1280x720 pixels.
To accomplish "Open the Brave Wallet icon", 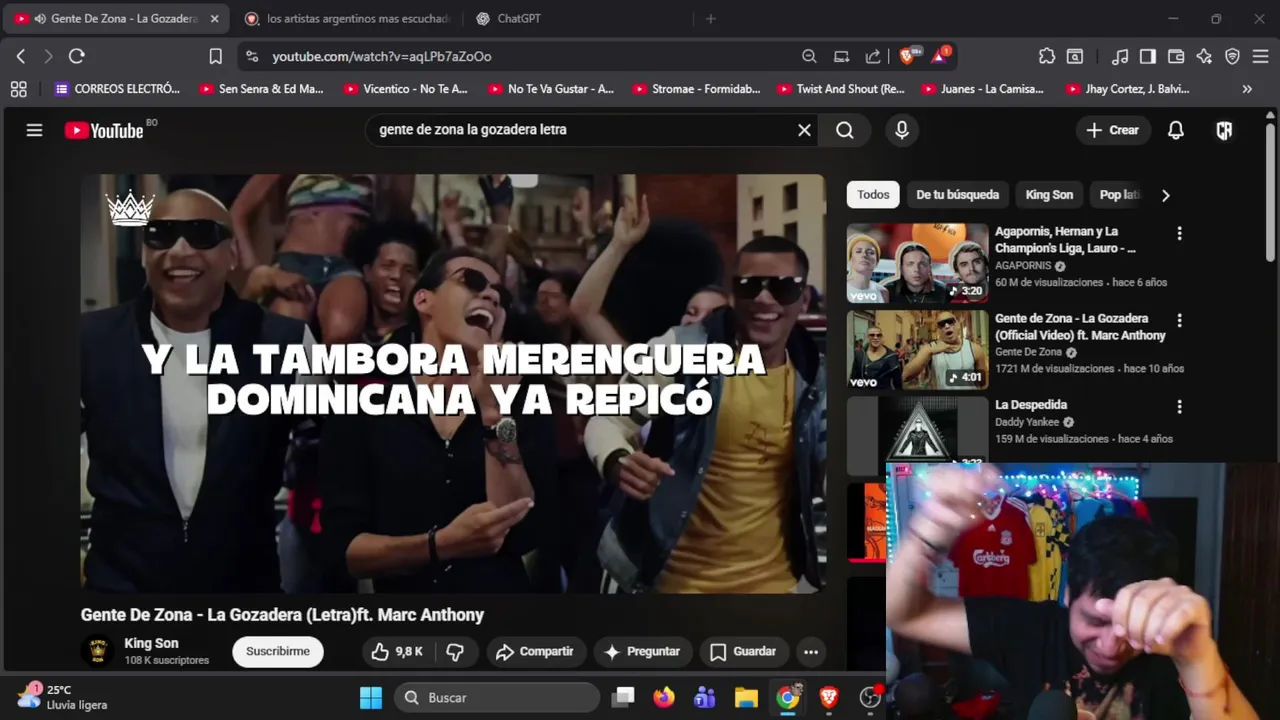I will tap(1176, 57).
